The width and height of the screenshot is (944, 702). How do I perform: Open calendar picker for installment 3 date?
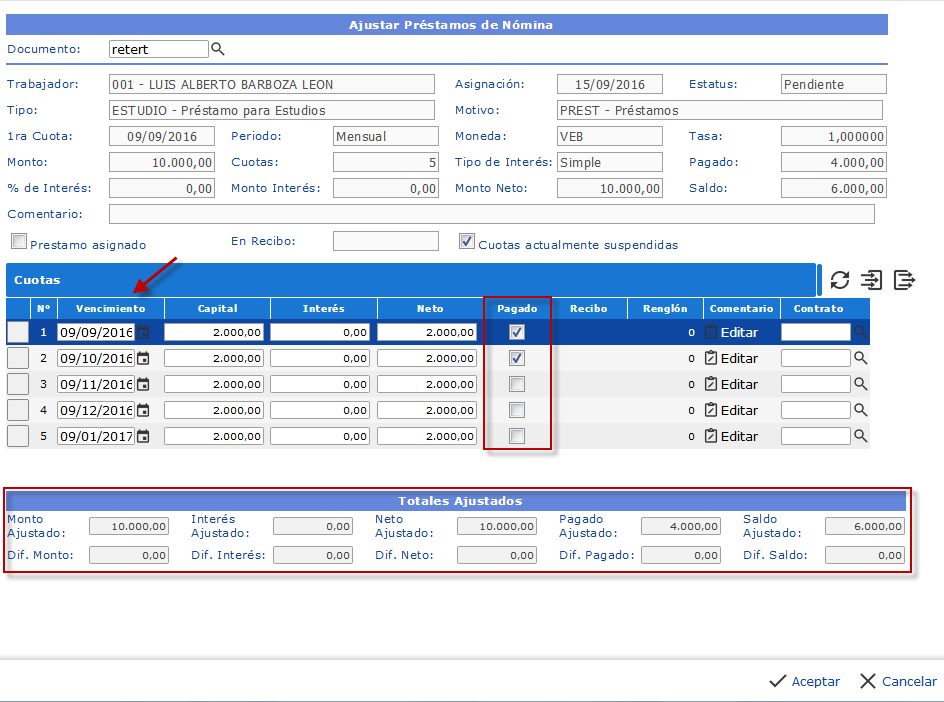click(x=143, y=384)
